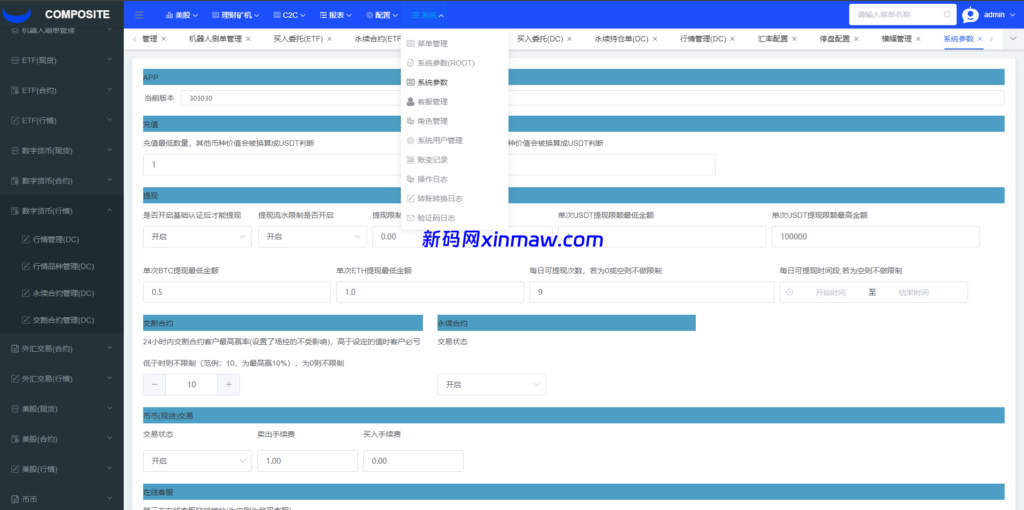Click the 卖出手续费 input field
Viewport: 1024px width, 510px height.
308,461
